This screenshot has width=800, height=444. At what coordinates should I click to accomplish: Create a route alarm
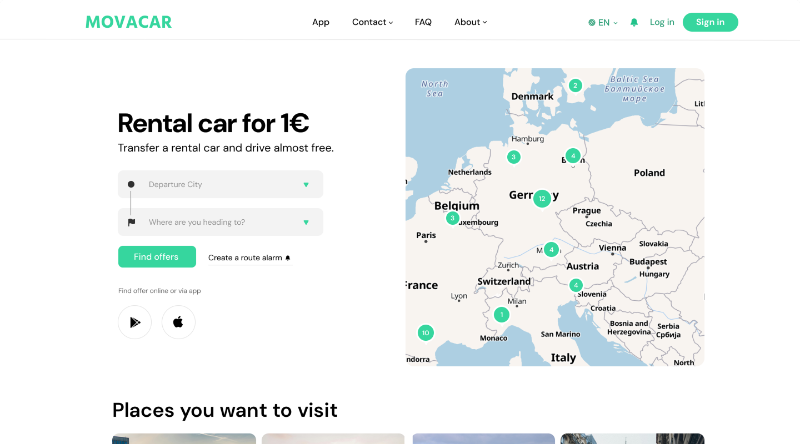(x=249, y=257)
